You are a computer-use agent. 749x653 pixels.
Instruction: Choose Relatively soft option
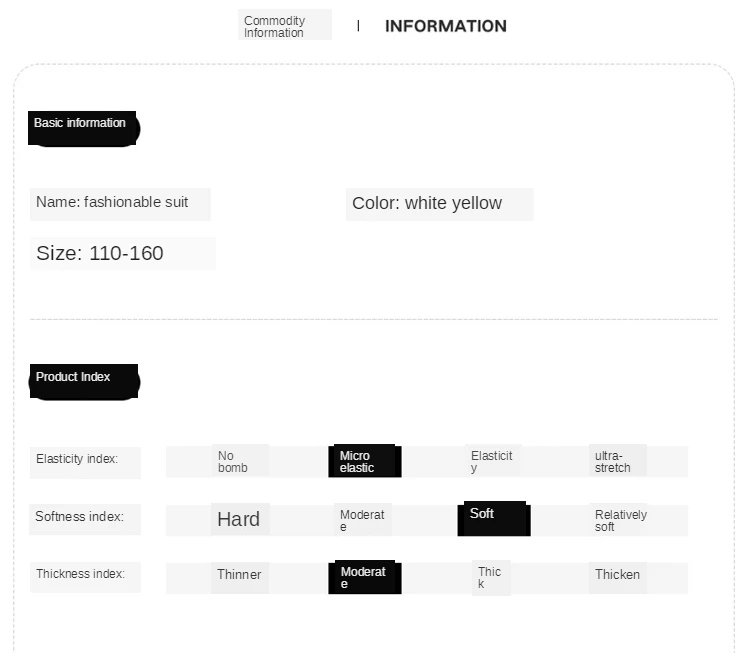tap(618, 520)
